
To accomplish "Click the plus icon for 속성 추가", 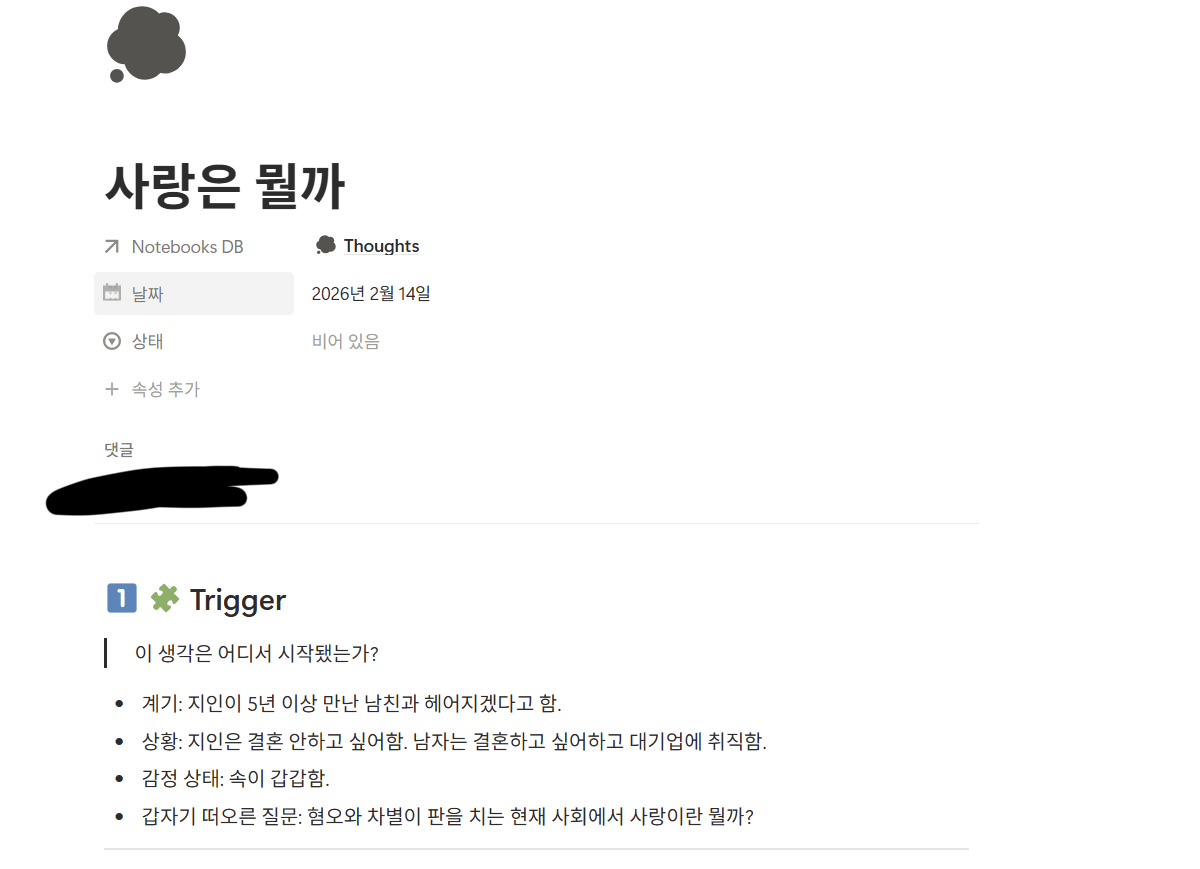I will tap(112, 389).
